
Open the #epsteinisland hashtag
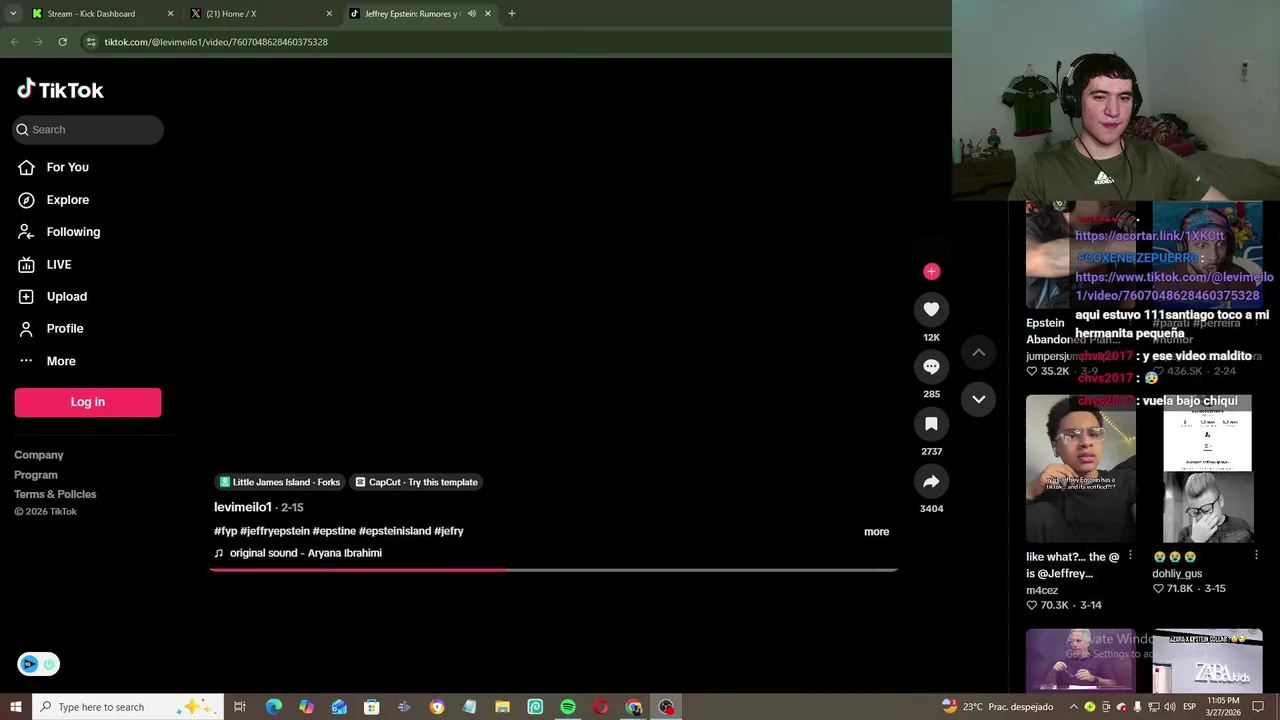[395, 531]
